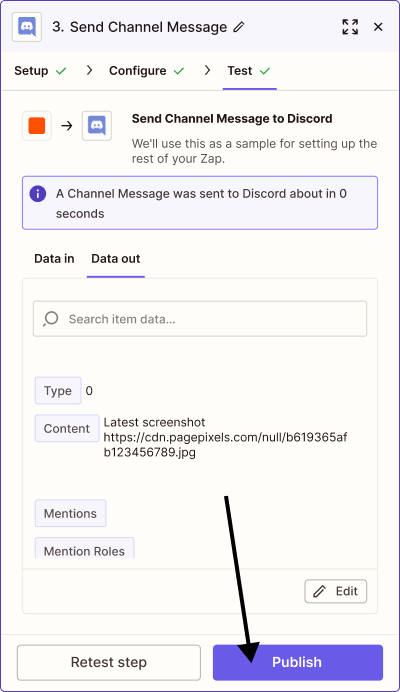Close the Send Channel Message panel
400x692 pixels.
(x=378, y=27)
